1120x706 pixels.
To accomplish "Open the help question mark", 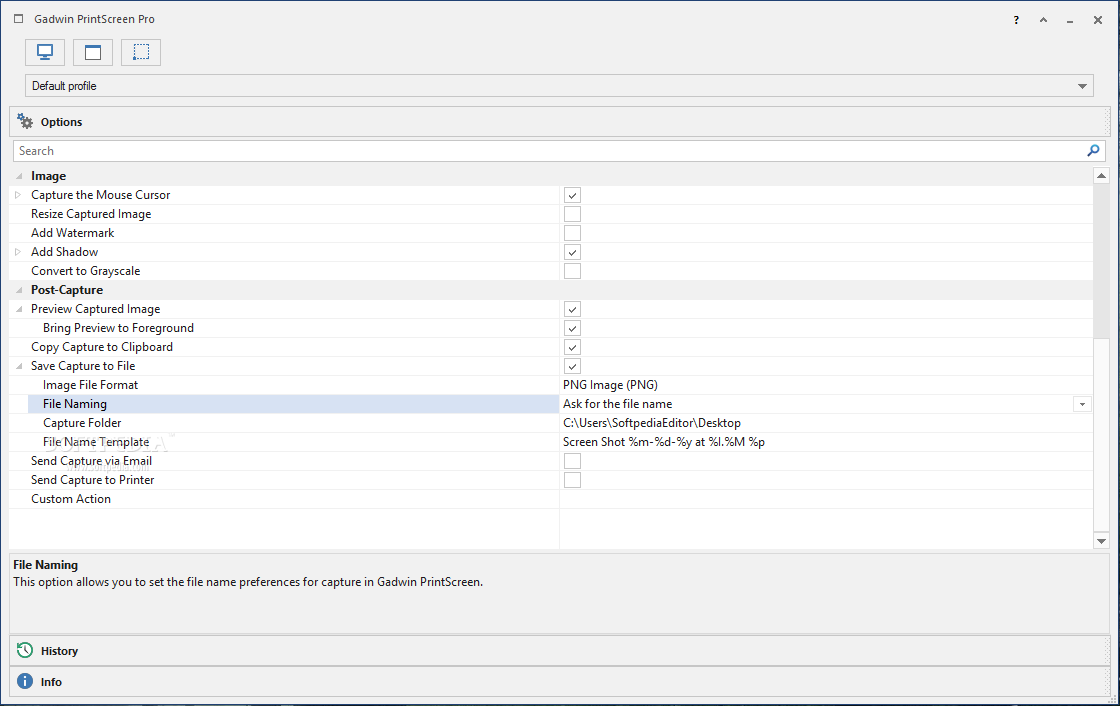I will (1016, 20).
